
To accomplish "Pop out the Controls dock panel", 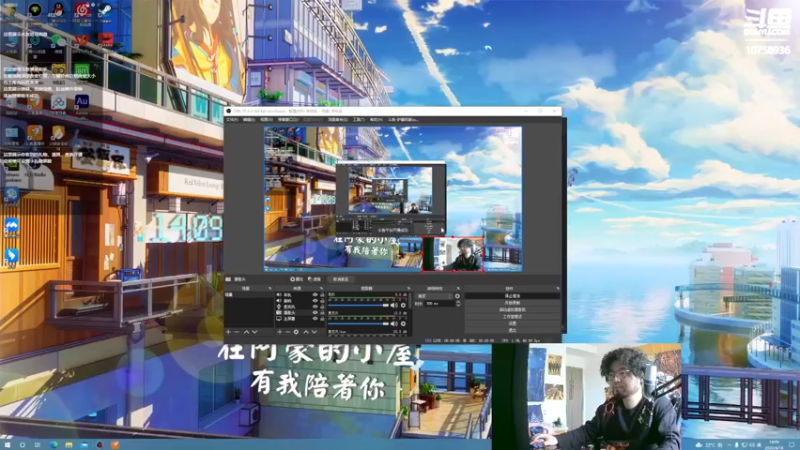I will [557, 288].
